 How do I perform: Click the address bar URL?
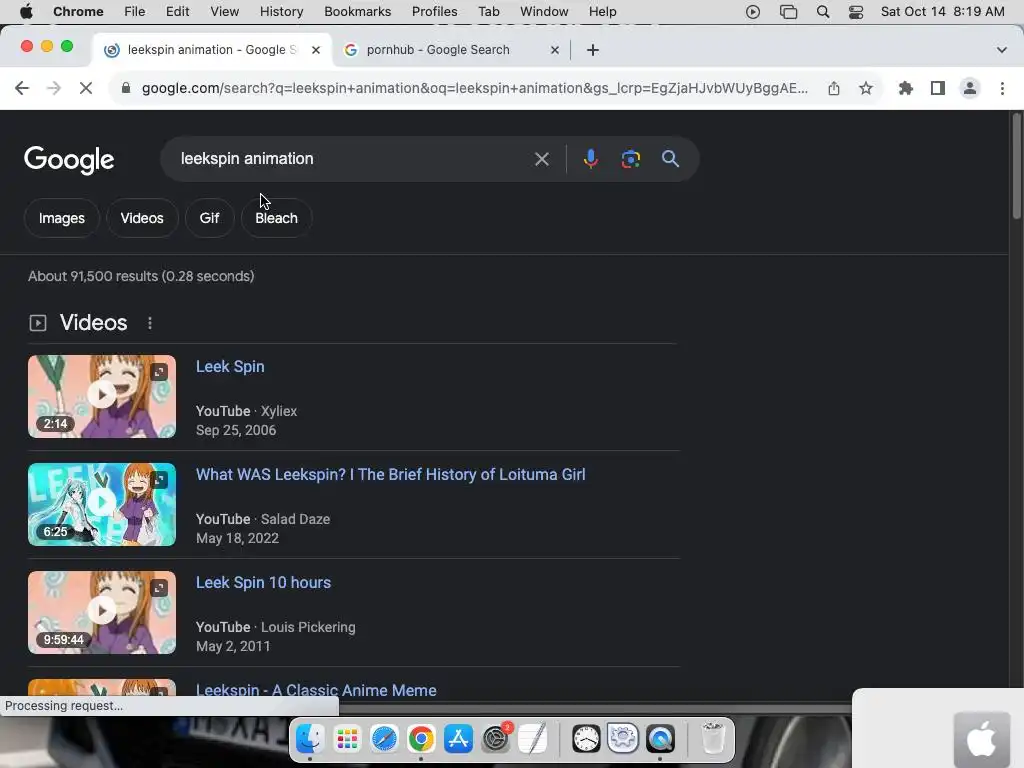coord(475,88)
